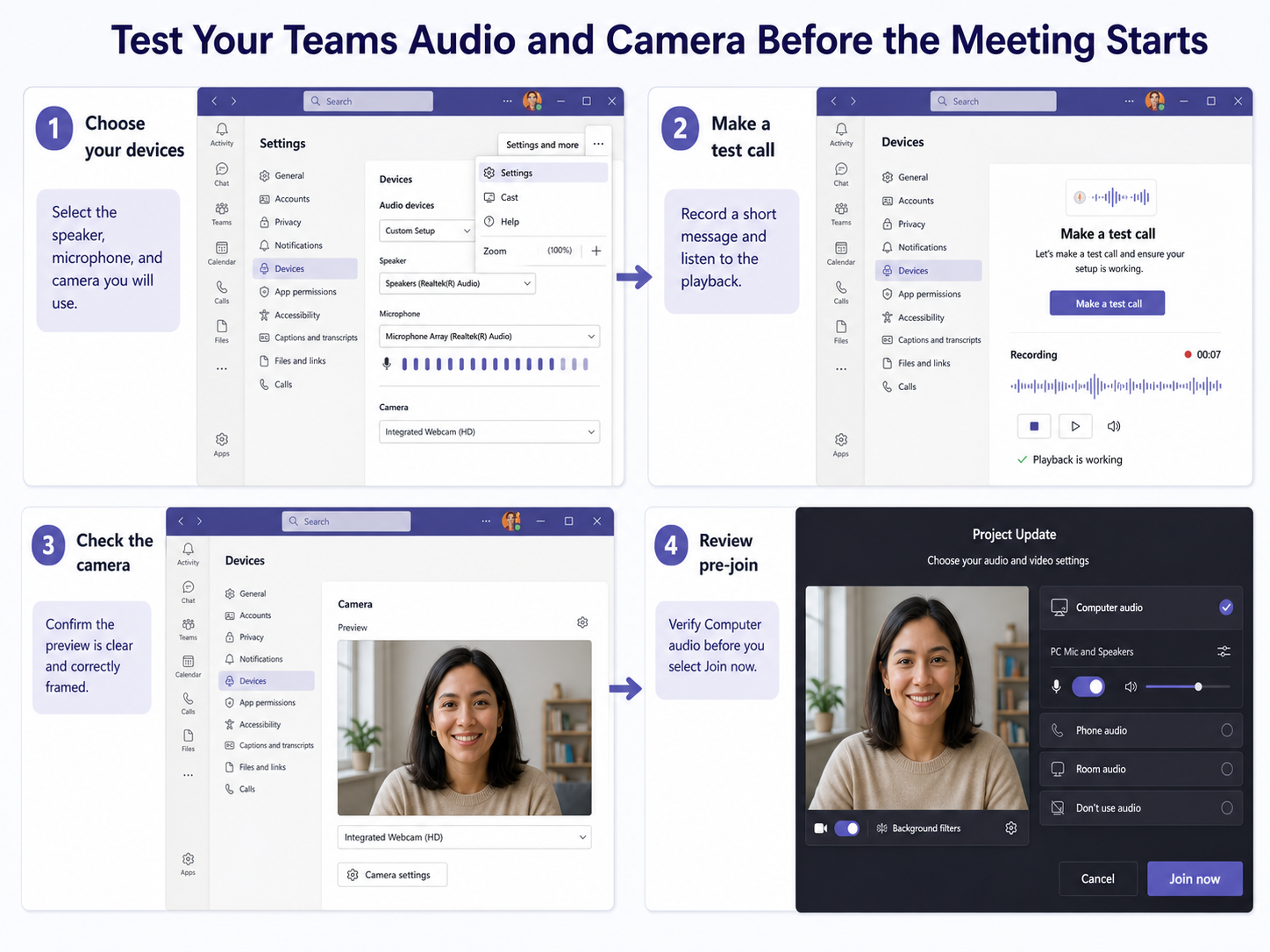Open Captions and transcripts in step 2 list

click(931, 340)
